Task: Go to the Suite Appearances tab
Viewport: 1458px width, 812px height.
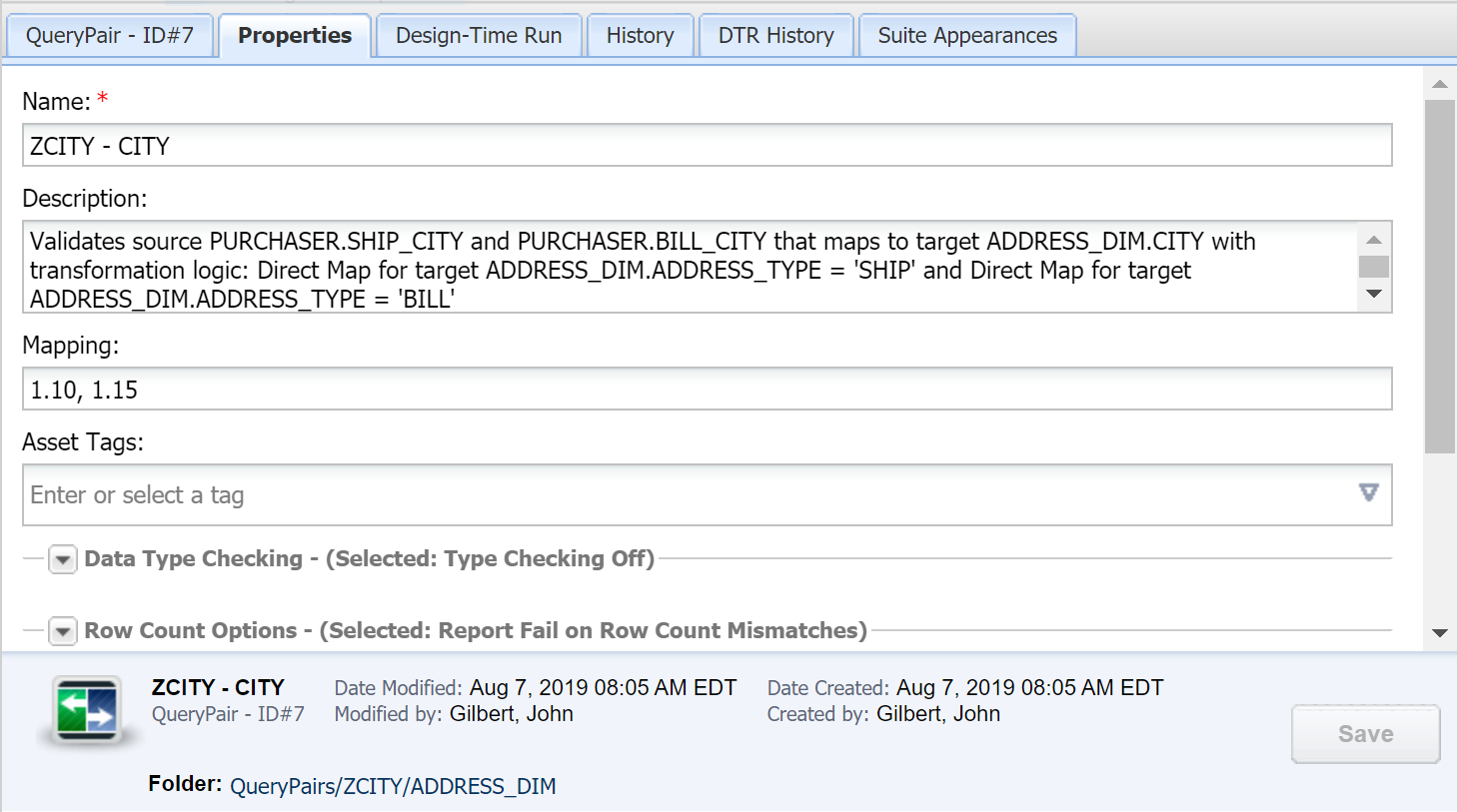Action: coord(966,36)
